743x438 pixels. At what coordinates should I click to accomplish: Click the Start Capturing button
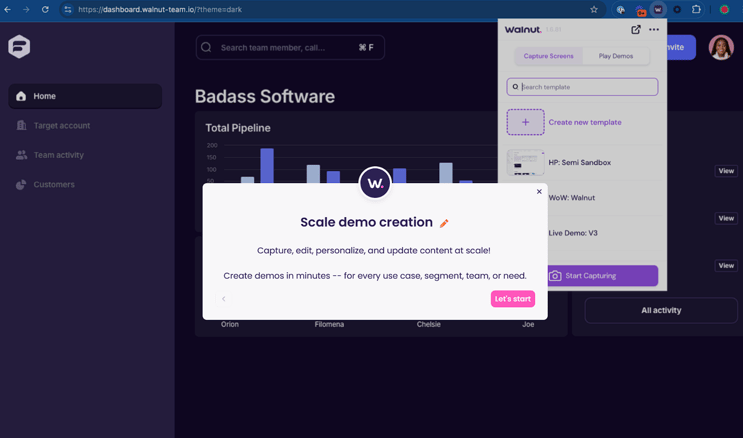click(x=603, y=276)
